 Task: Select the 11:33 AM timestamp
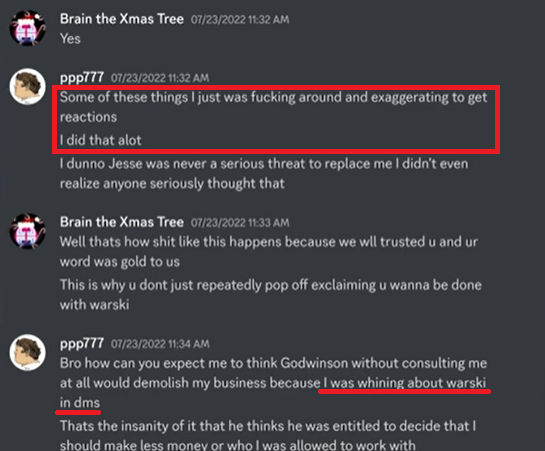tap(240, 222)
